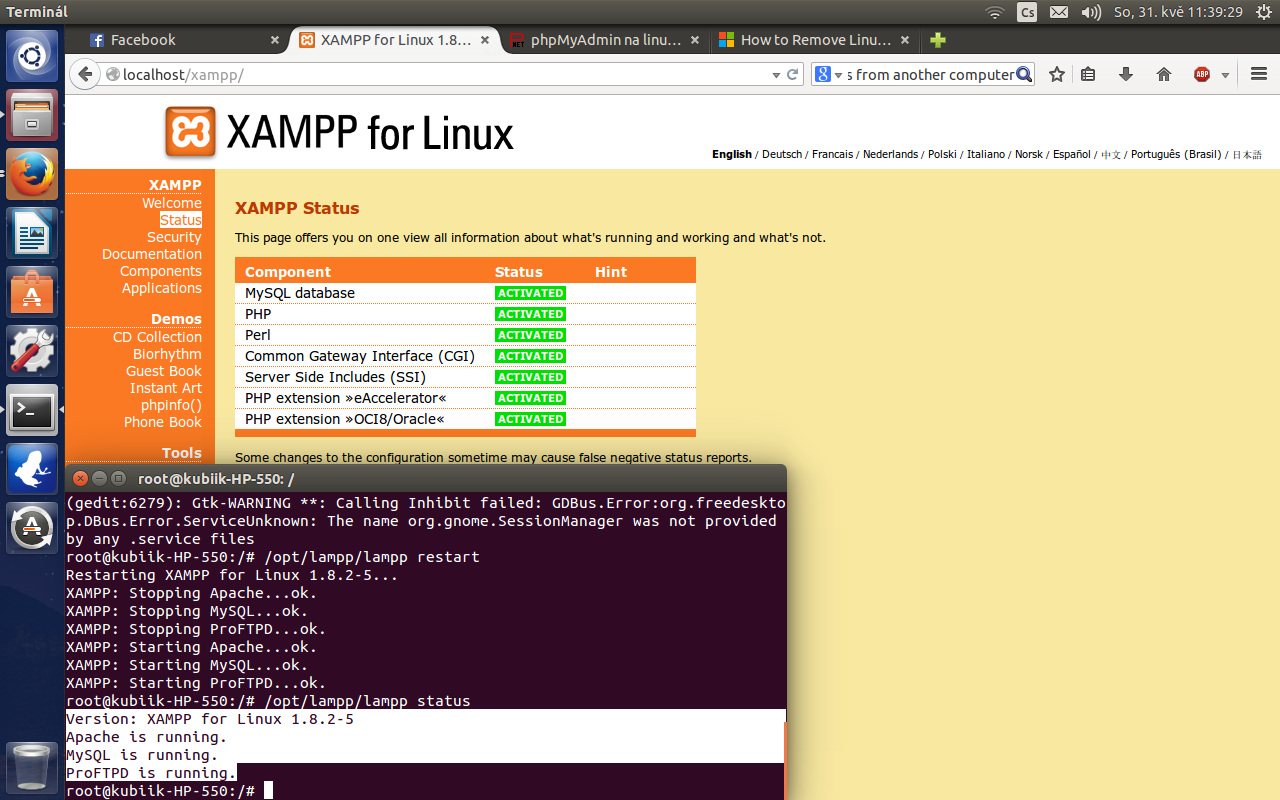Open the blue frog application in the launcher
Image resolution: width=1280 pixels, height=800 pixels.
pos(33,469)
